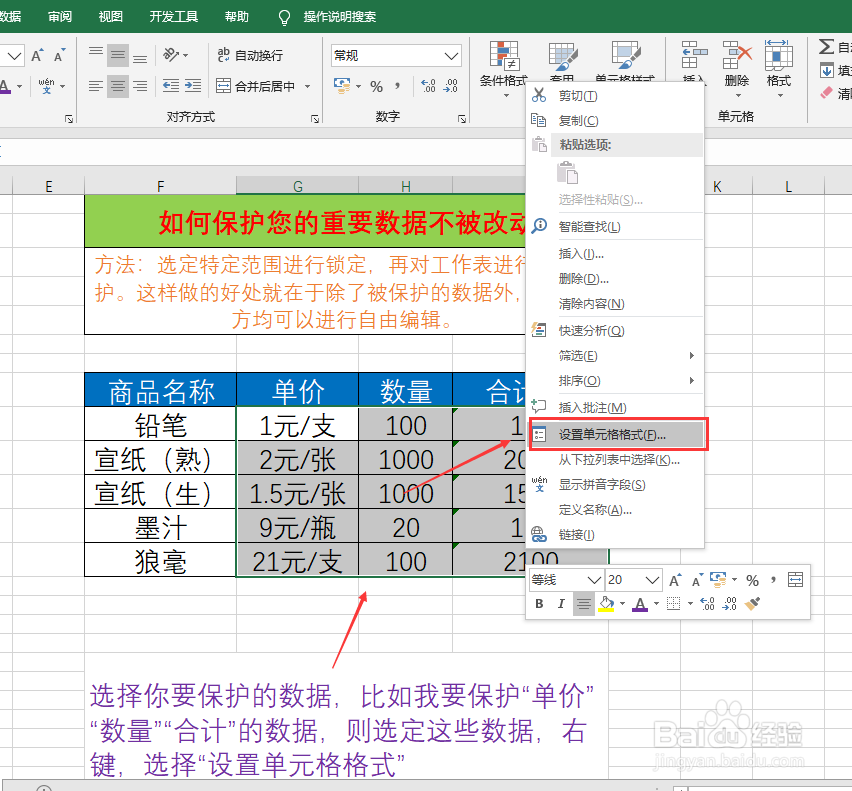Align text right in ribbon
852x791 pixels.
[x=140, y=86]
